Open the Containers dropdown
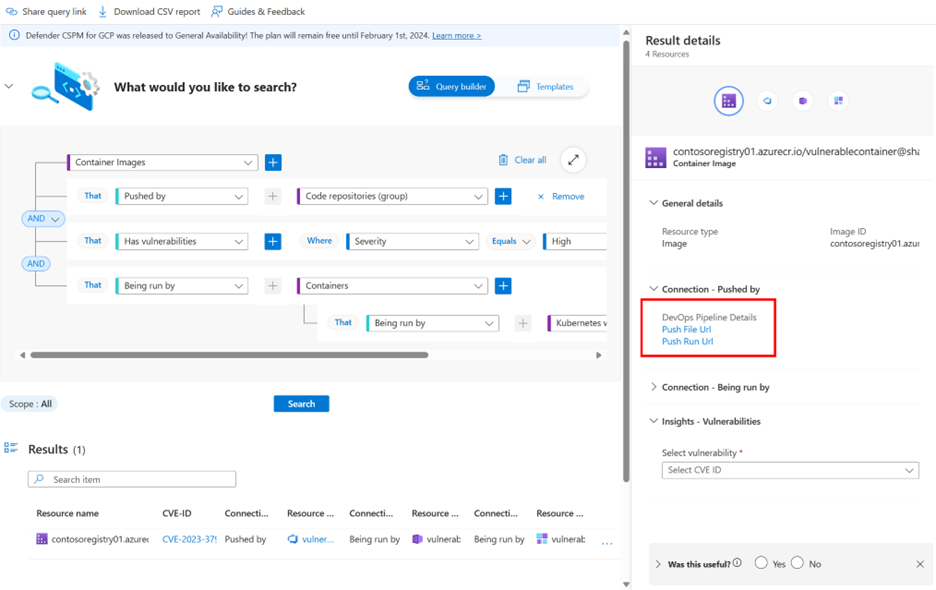The height and width of the screenshot is (590, 936). pos(392,285)
